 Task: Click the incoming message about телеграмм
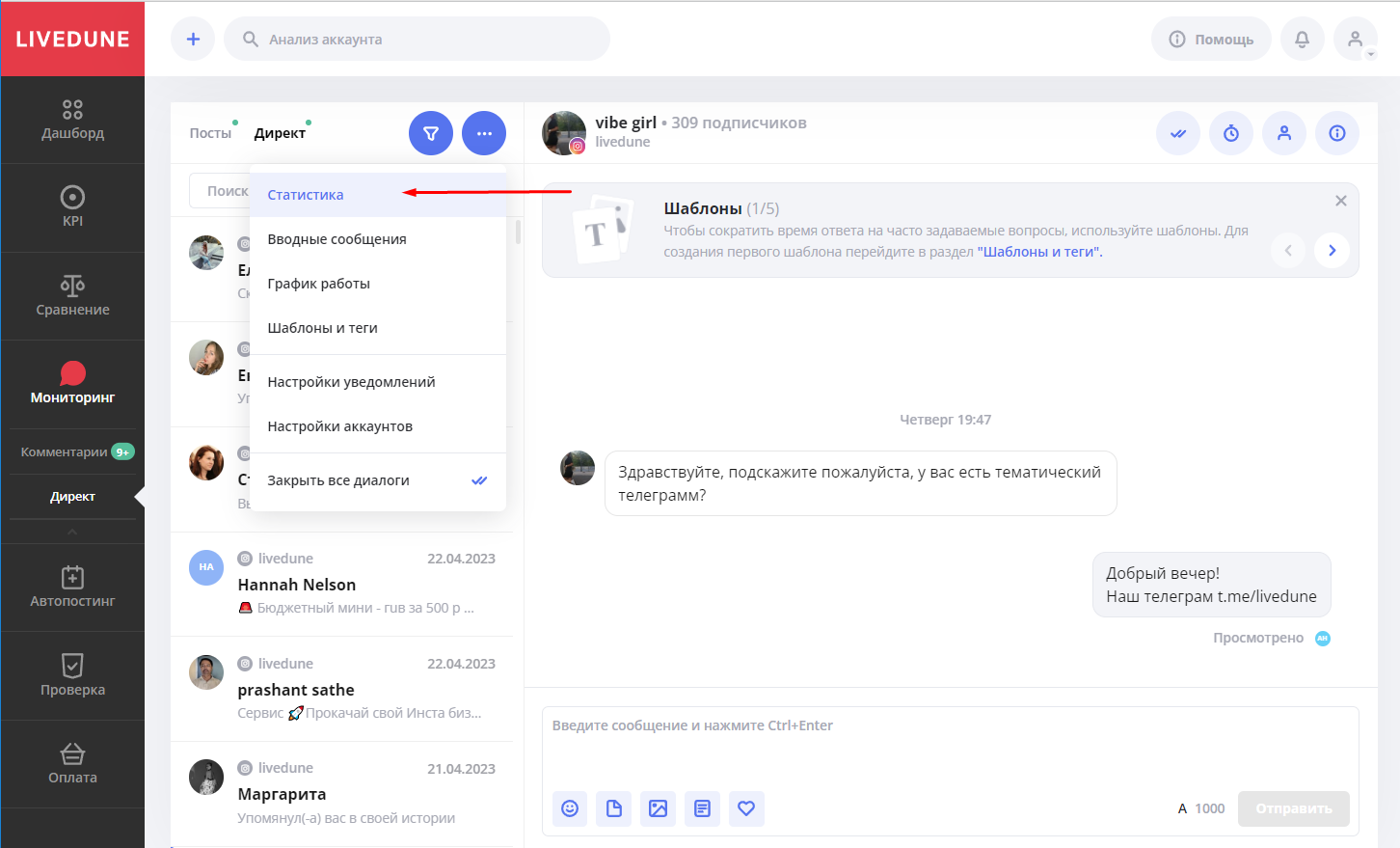pos(860,483)
